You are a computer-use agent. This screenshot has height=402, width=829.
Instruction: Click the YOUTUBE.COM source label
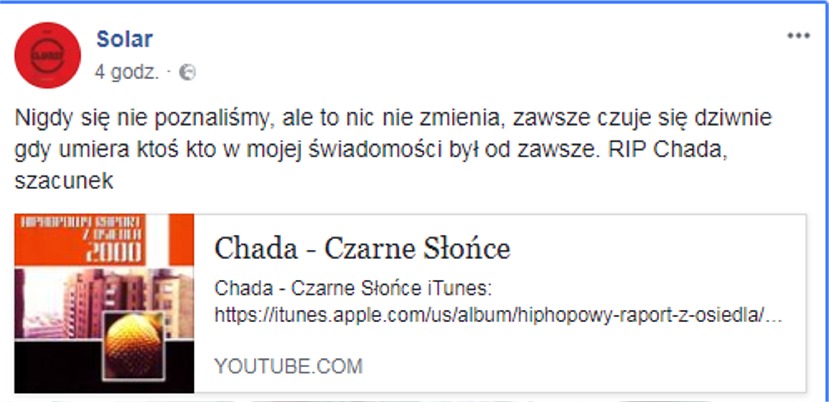[x=288, y=366]
